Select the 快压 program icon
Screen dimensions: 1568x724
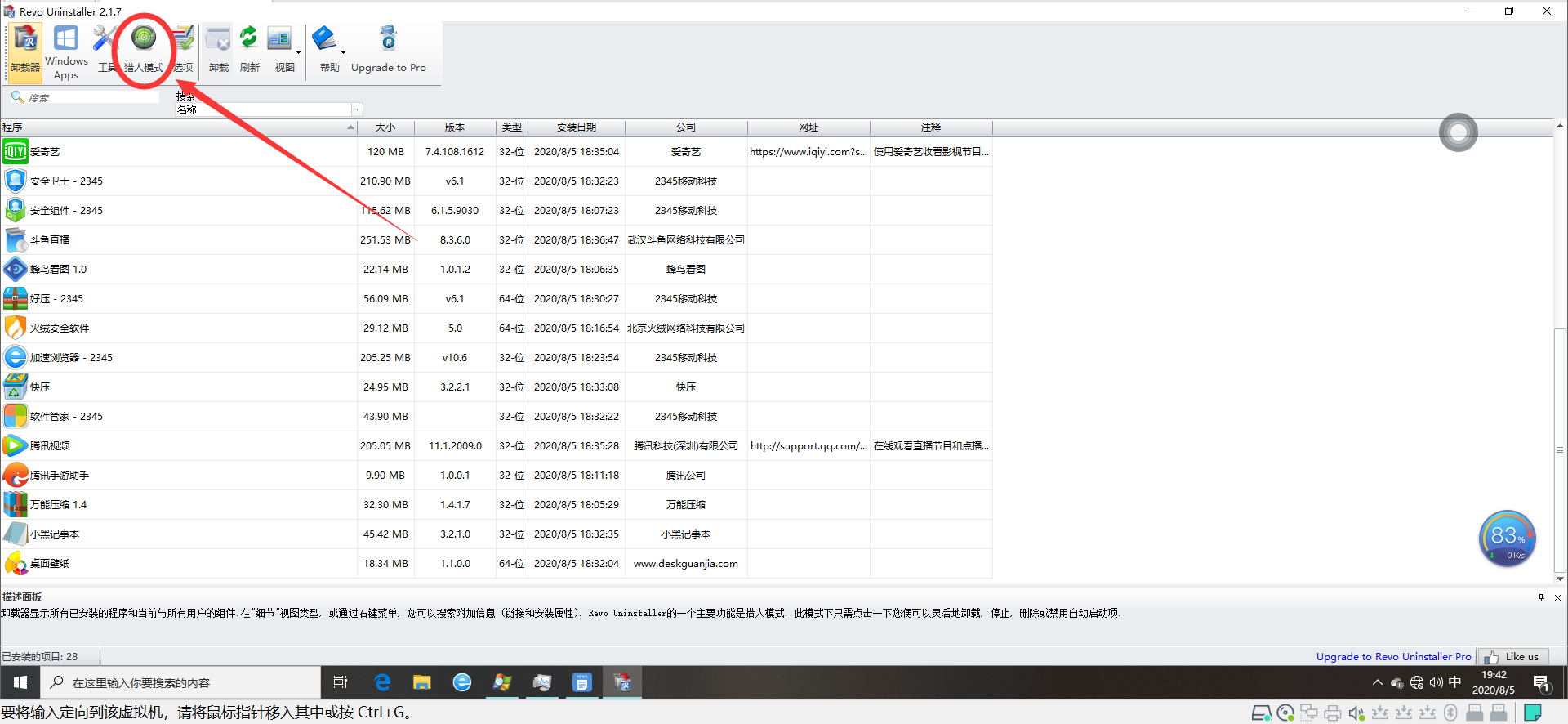point(15,387)
